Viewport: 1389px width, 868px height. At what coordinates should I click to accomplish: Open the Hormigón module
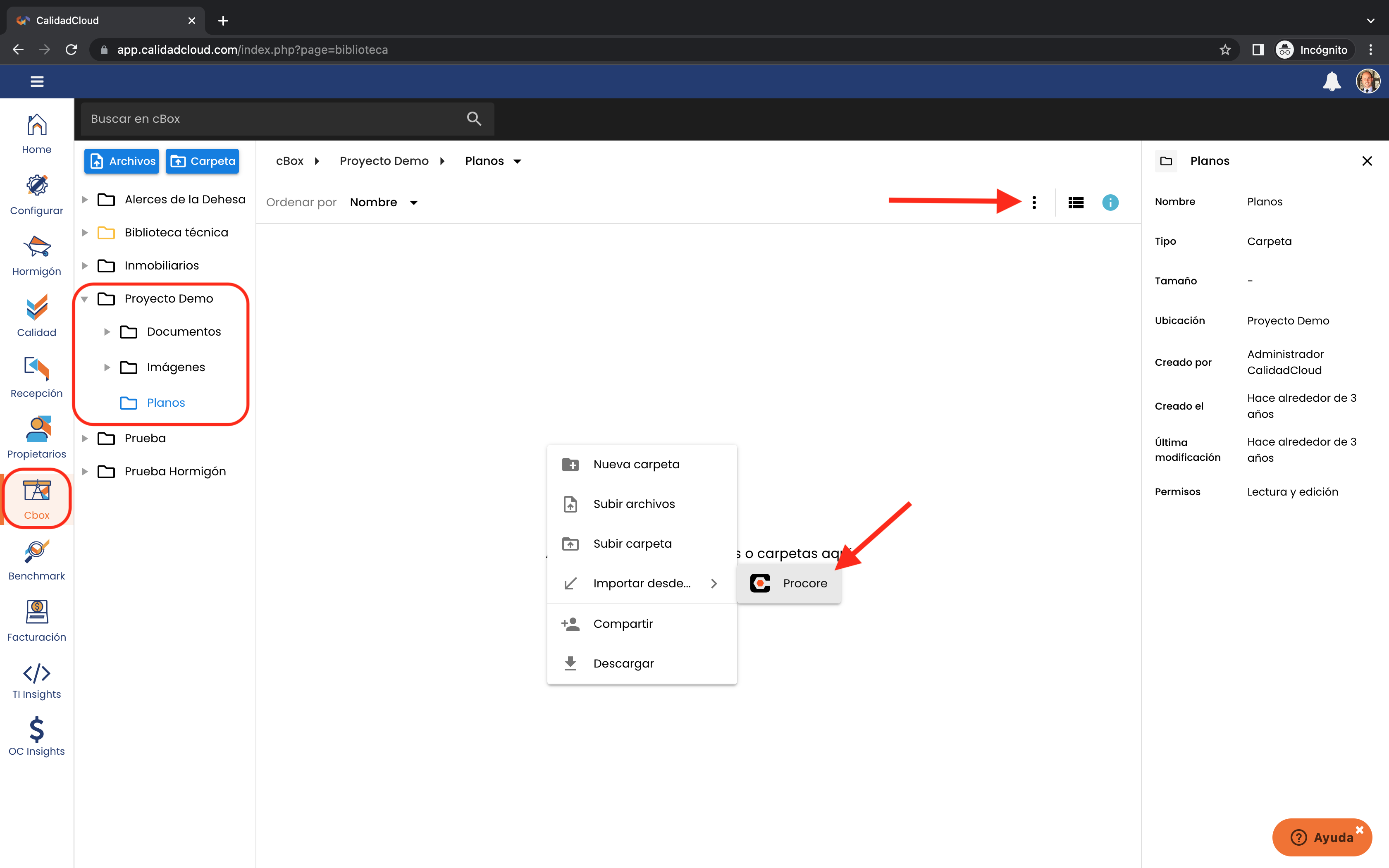pyautogui.click(x=37, y=255)
